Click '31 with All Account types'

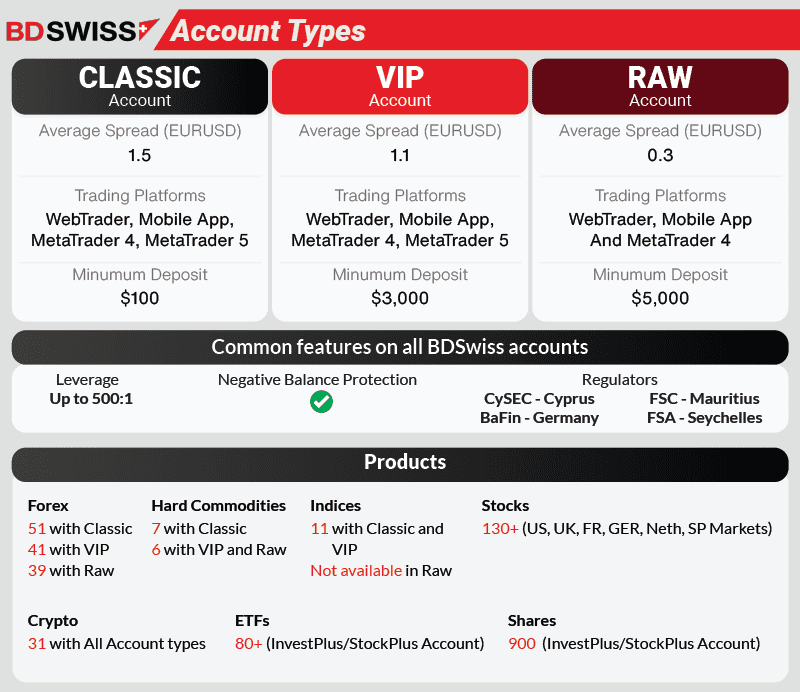[117, 644]
